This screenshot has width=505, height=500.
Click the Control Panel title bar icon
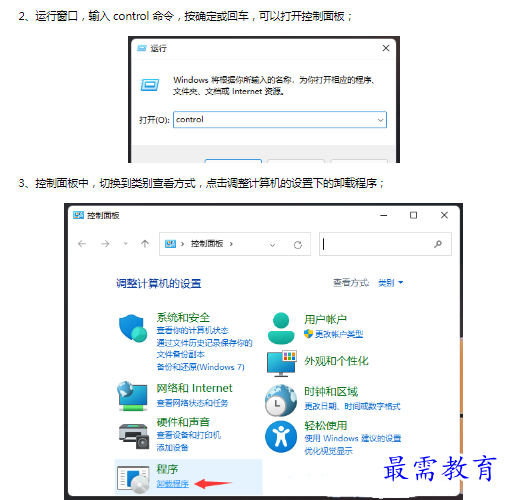(x=78, y=215)
